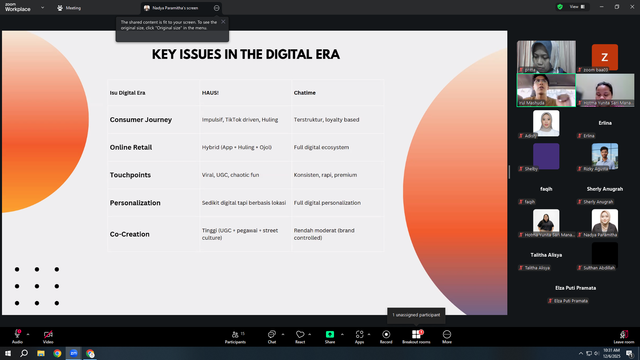Image resolution: width=640 pixels, height=360 pixels.
Task: Open the Zoom Workplace dropdown arrow
Action: click(42, 8)
